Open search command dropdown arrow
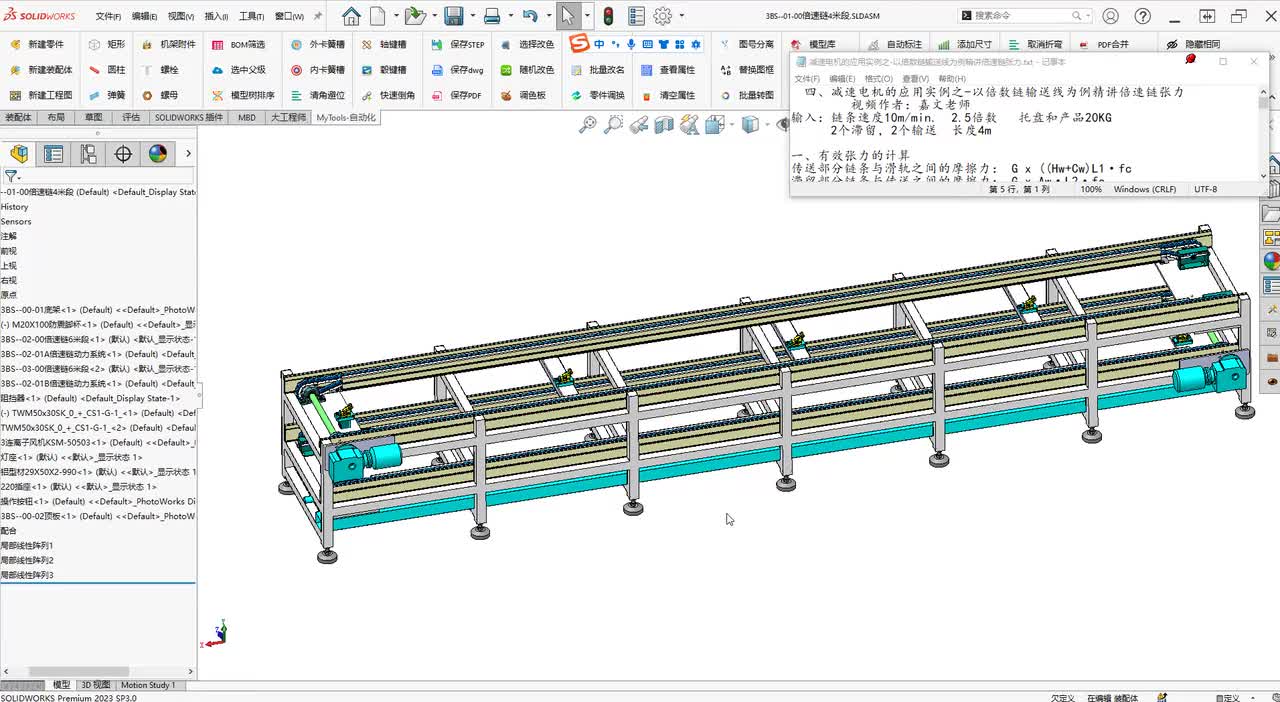 (x=1087, y=16)
